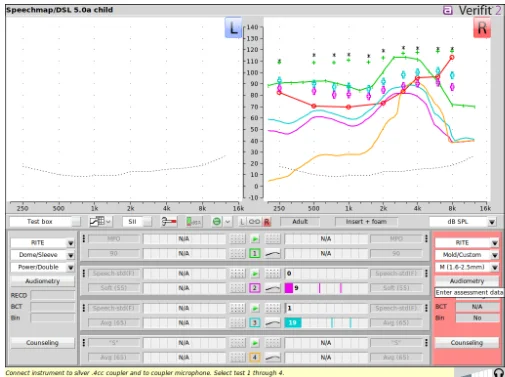Click the curve icon beside test 1
Screen dimensions: 505x377
tap(273, 254)
